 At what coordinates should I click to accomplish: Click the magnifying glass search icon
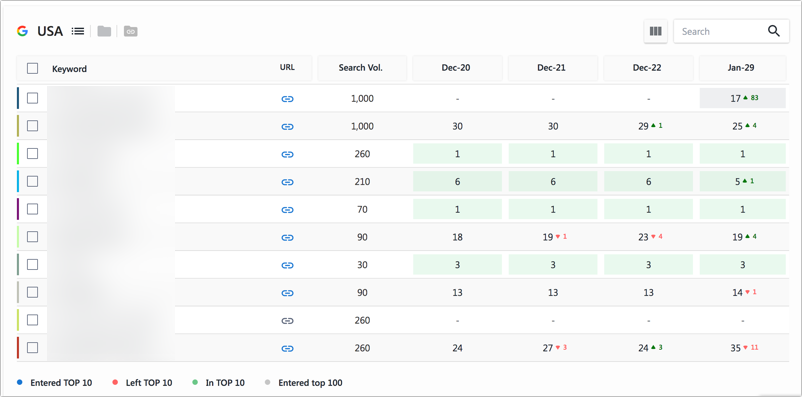774,31
